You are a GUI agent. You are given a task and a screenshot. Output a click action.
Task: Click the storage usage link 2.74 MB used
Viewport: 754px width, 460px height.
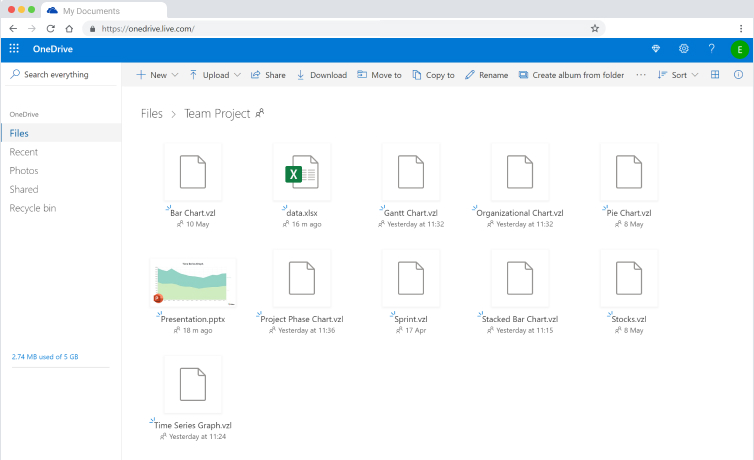(x=43, y=356)
